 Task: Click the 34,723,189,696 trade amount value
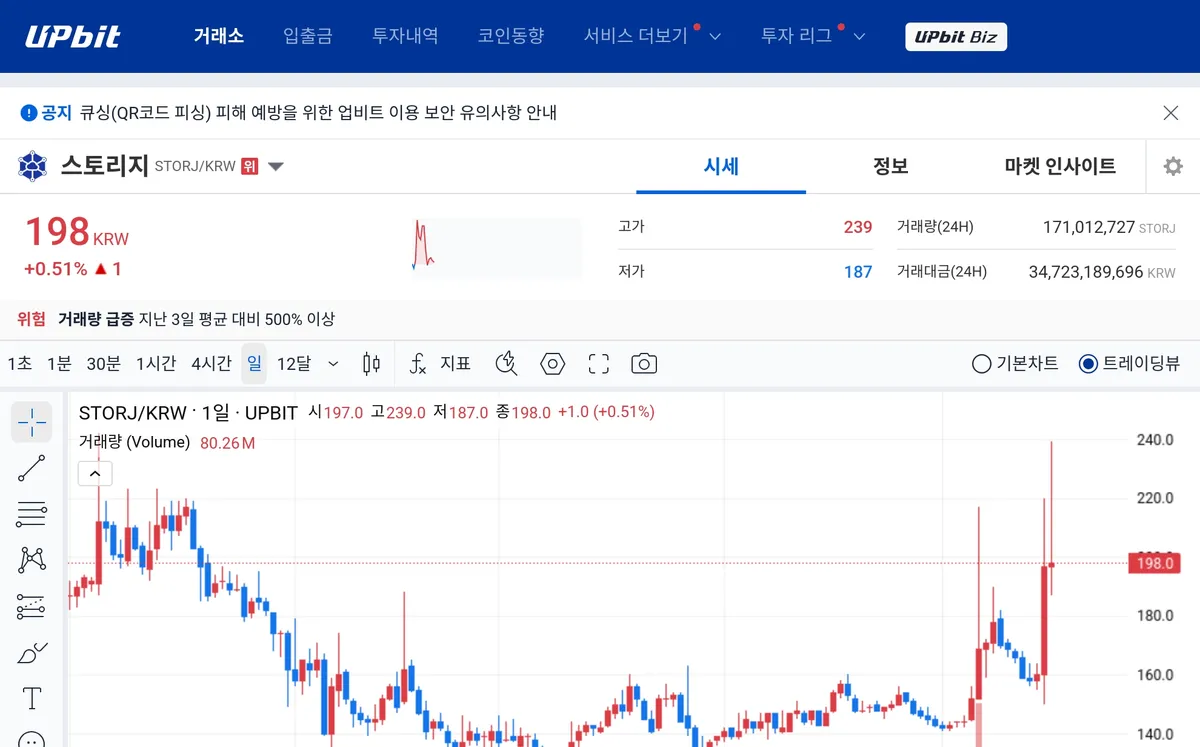(1086, 272)
